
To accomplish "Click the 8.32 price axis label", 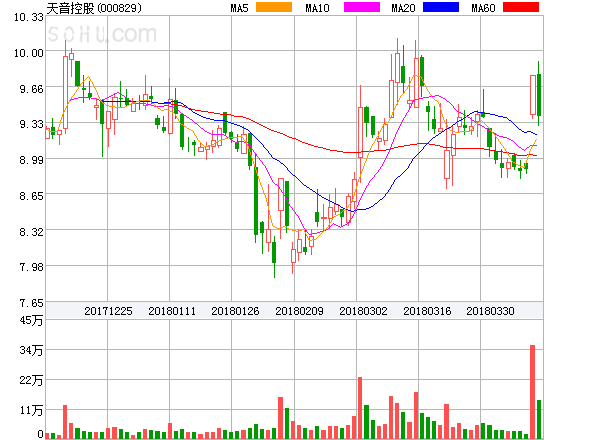I will [31, 231].
